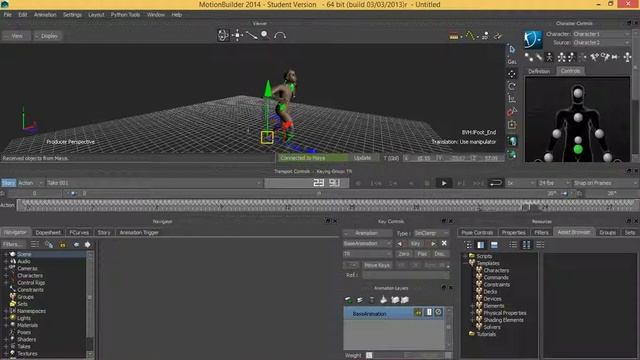The height and width of the screenshot is (360, 640).
Task: Open the playback speed 1x dropdown
Action: [520, 183]
